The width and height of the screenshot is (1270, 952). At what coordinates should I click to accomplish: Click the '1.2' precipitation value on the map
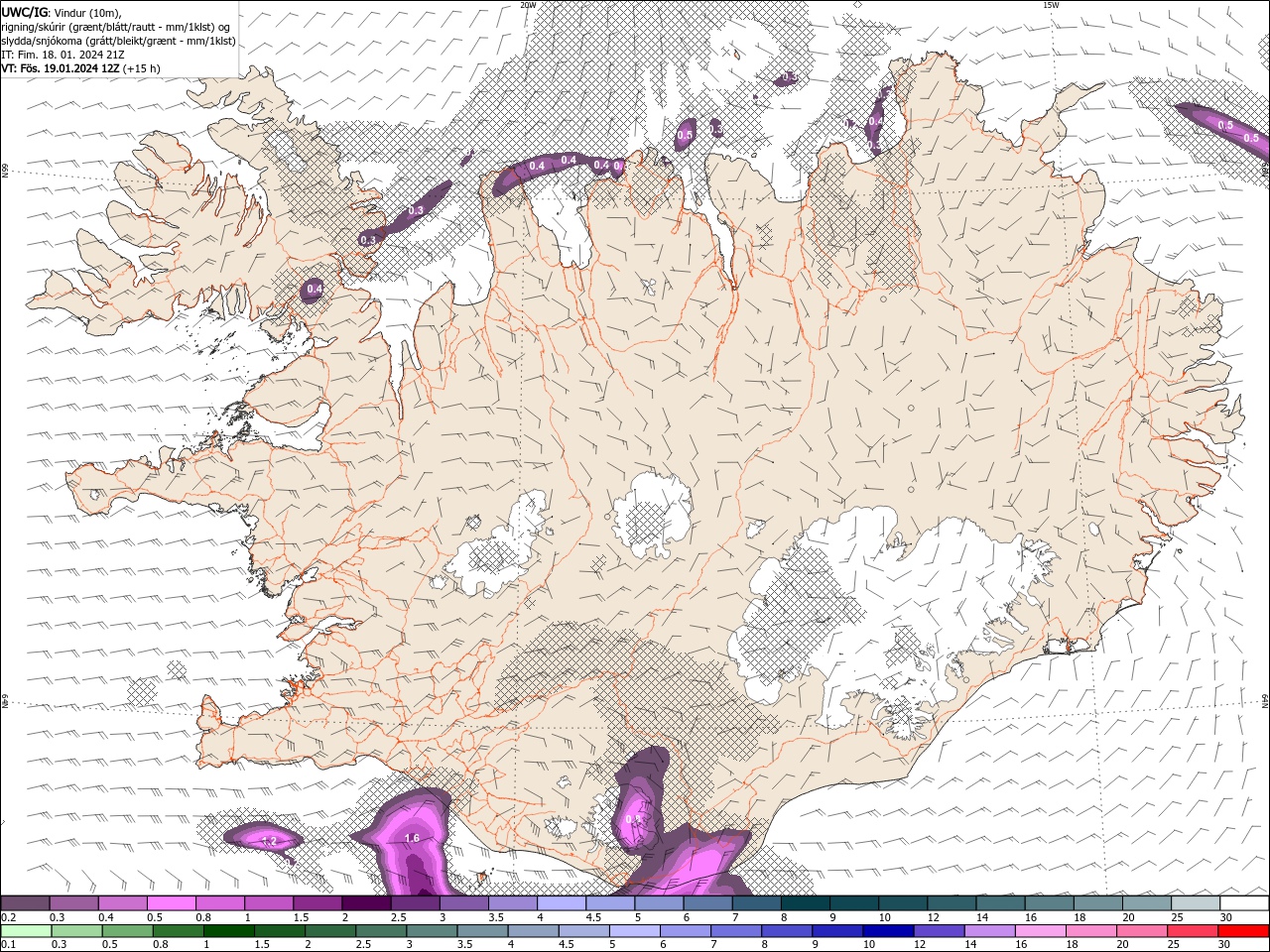coord(268,841)
